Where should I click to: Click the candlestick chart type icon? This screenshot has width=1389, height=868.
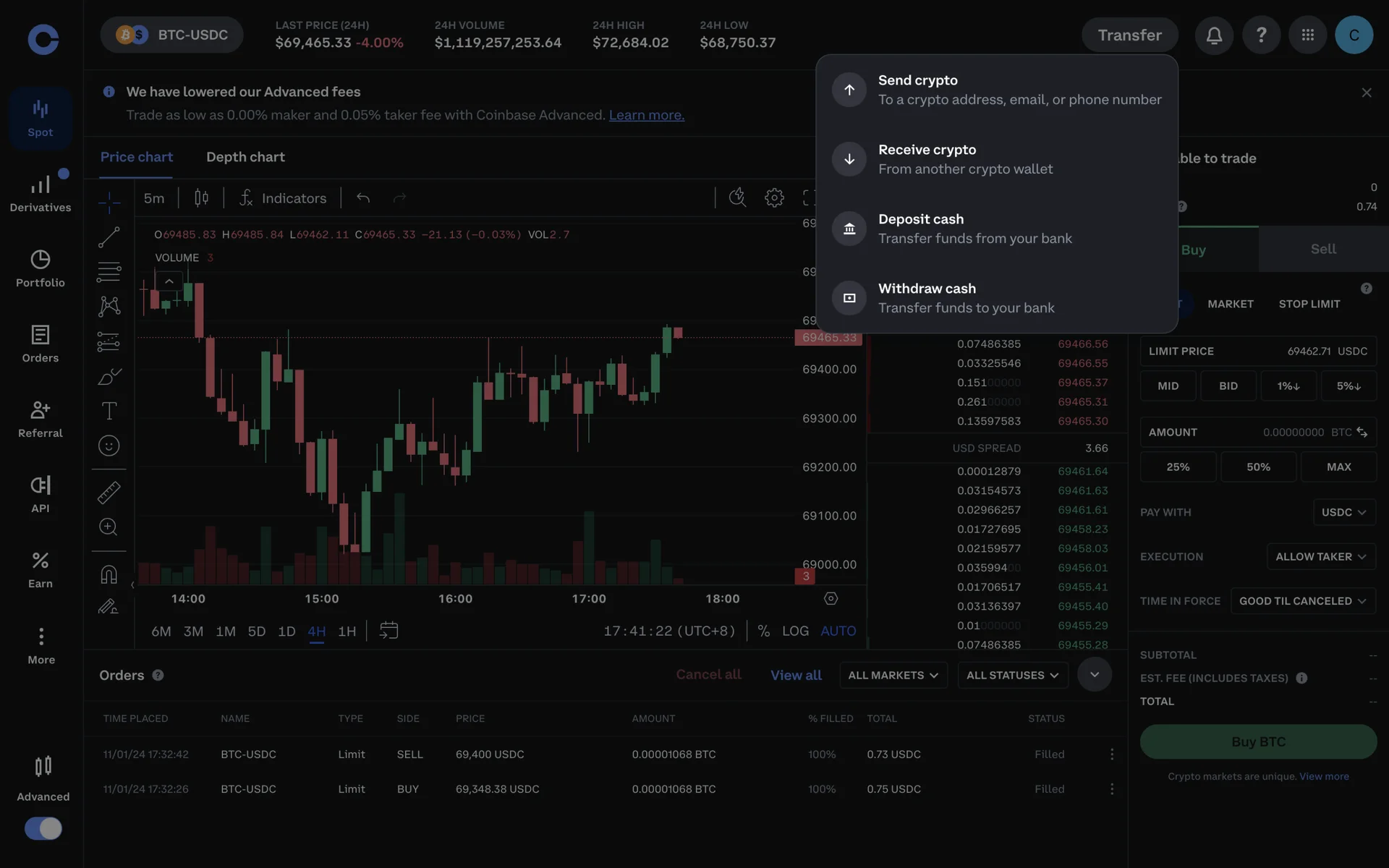pos(201,197)
